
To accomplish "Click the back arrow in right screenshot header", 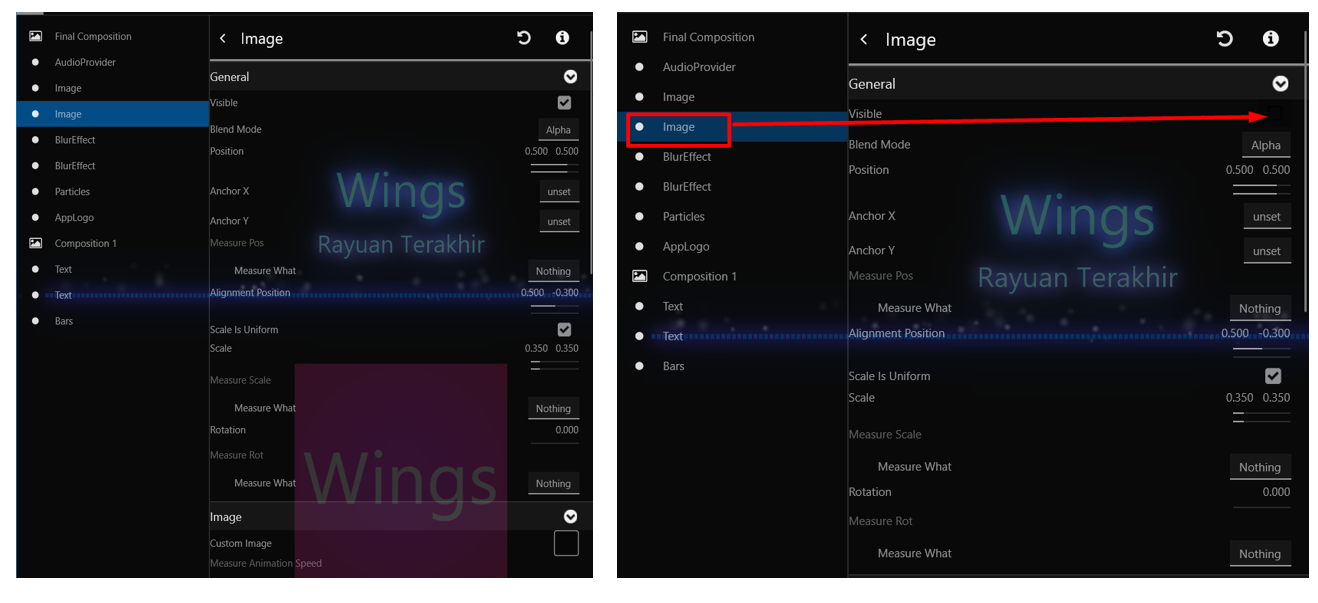I will [x=864, y=39].
